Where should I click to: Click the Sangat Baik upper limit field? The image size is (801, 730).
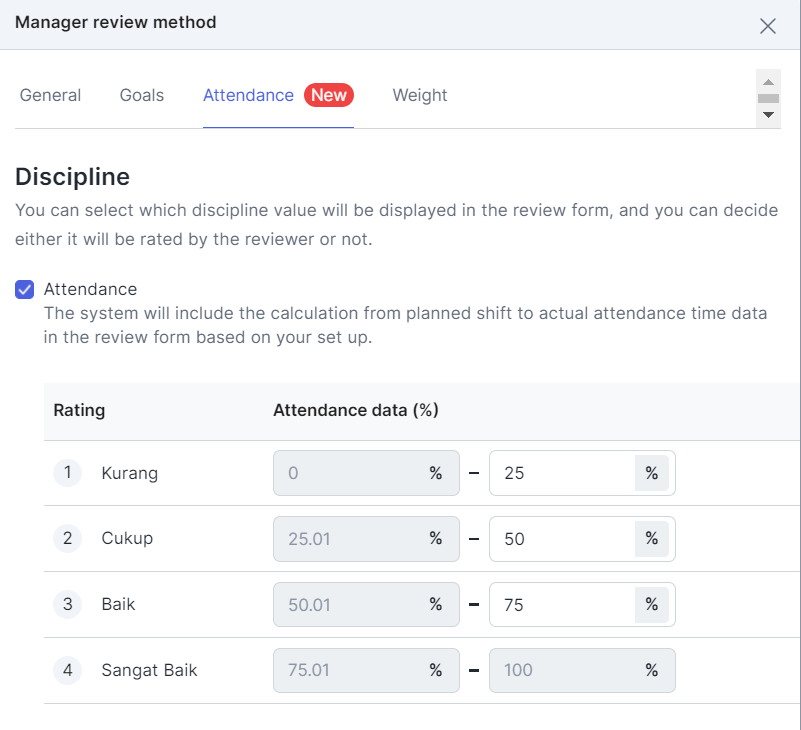[560, 671]
